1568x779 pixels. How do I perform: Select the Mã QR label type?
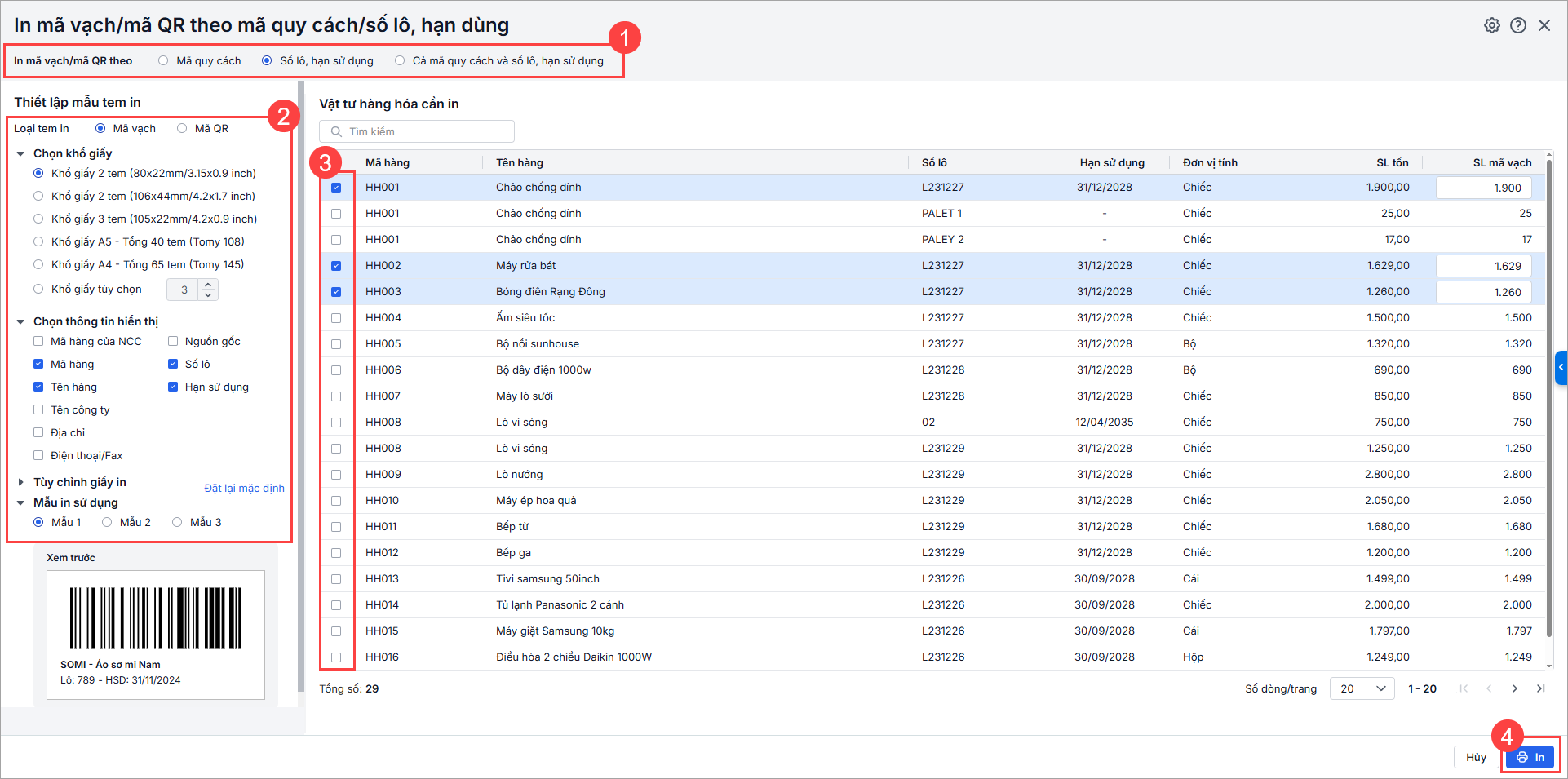(182, 128)
